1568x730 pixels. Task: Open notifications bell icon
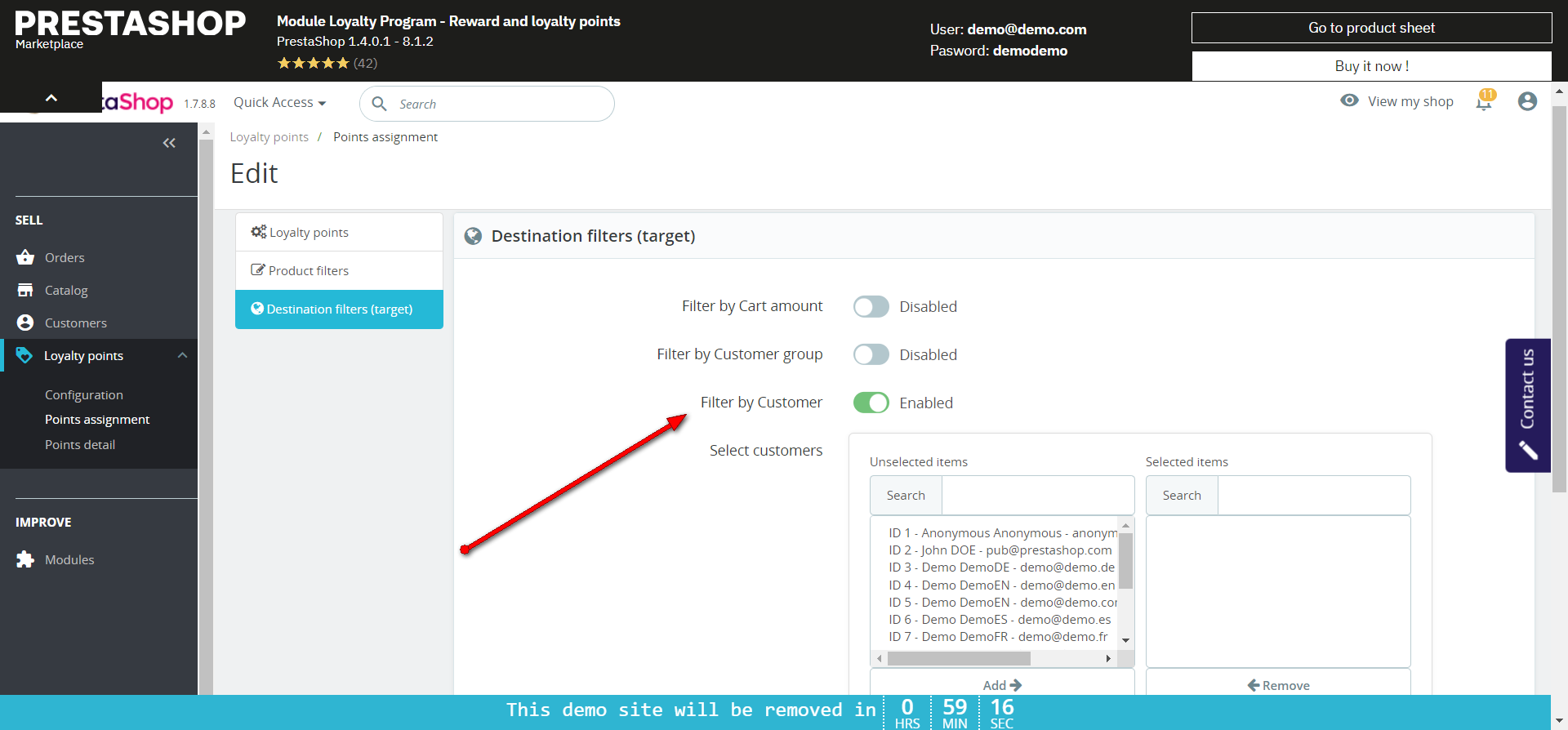tap(1484, 100)
